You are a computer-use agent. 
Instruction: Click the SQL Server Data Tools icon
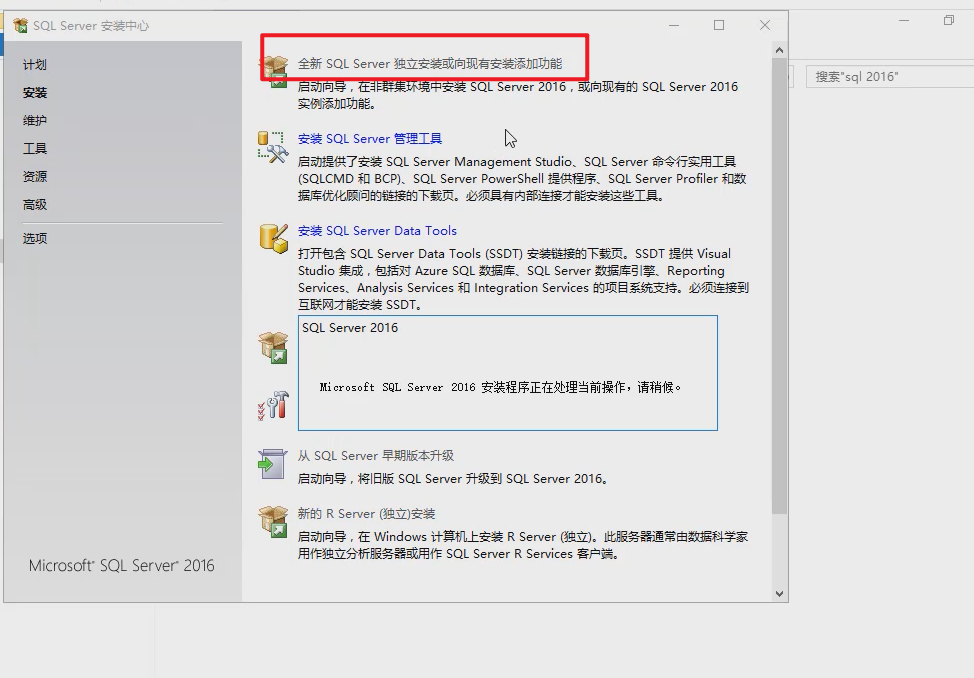point(273,239)
